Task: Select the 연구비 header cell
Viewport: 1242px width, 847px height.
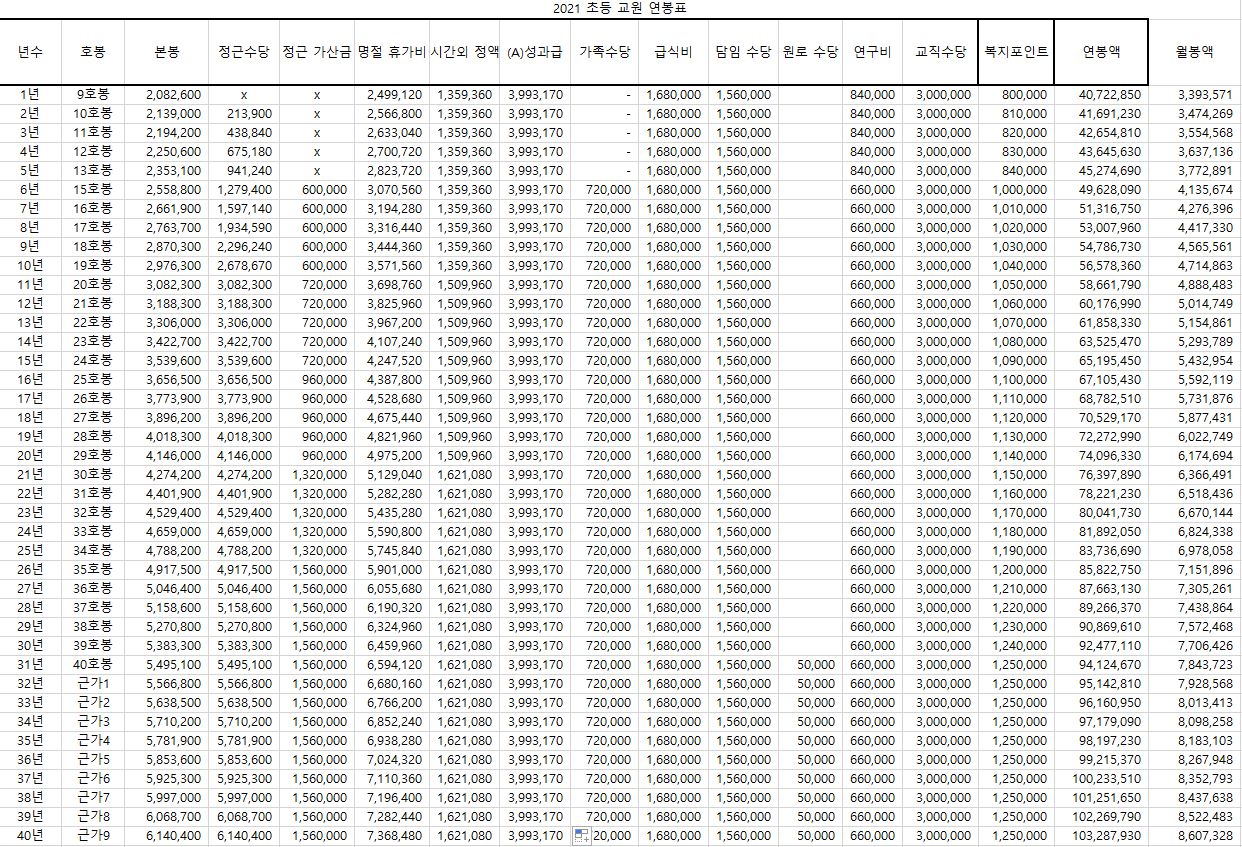Action: point(872,51)
